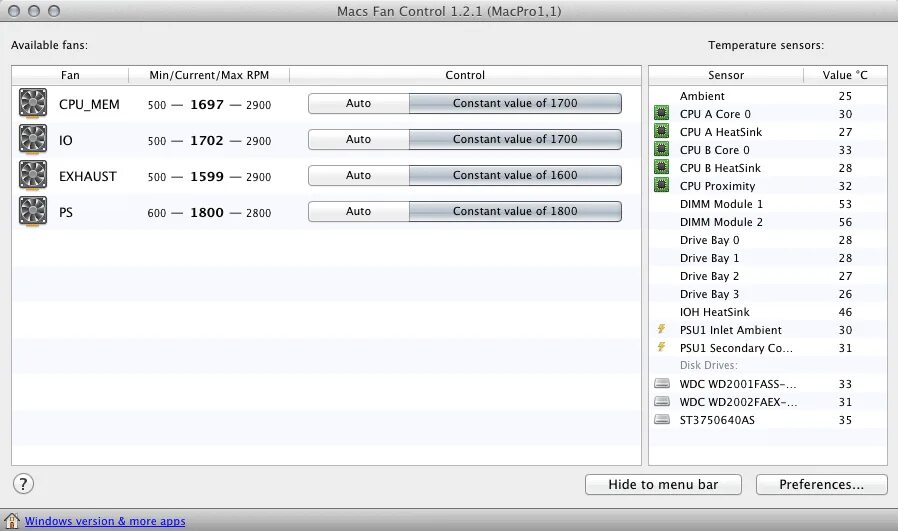The image size is (898, 531).
Task: Open help with the question mark button
Action: [23, 484]
